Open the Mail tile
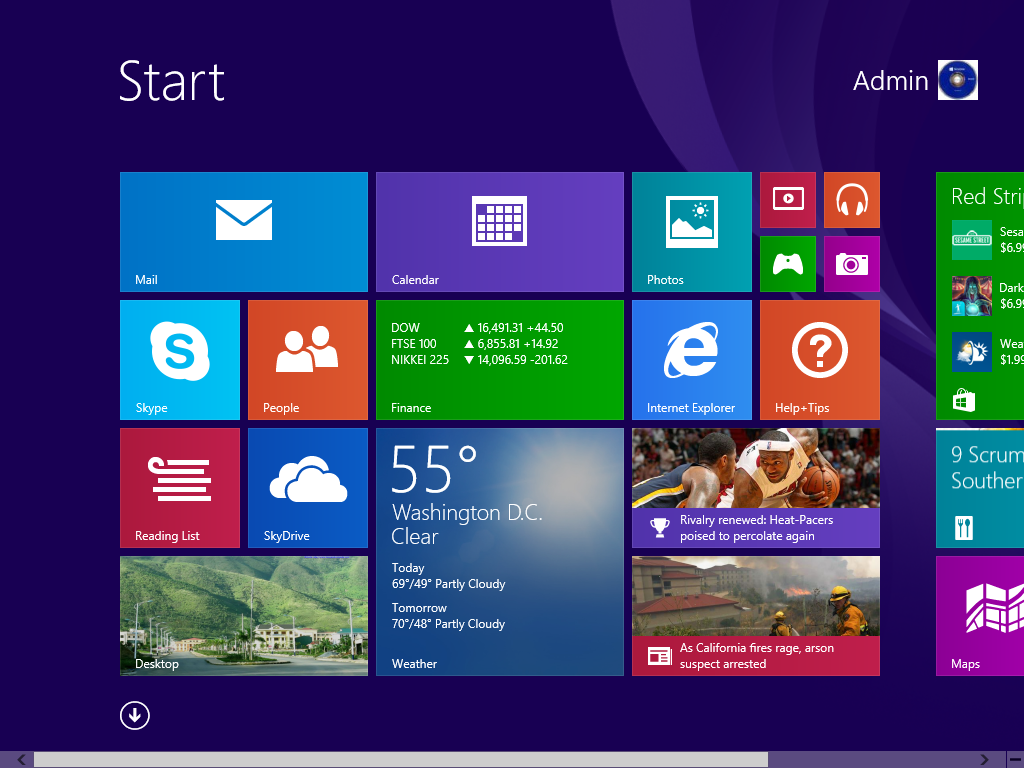The image size is (1024, 768). coord(244,232)
